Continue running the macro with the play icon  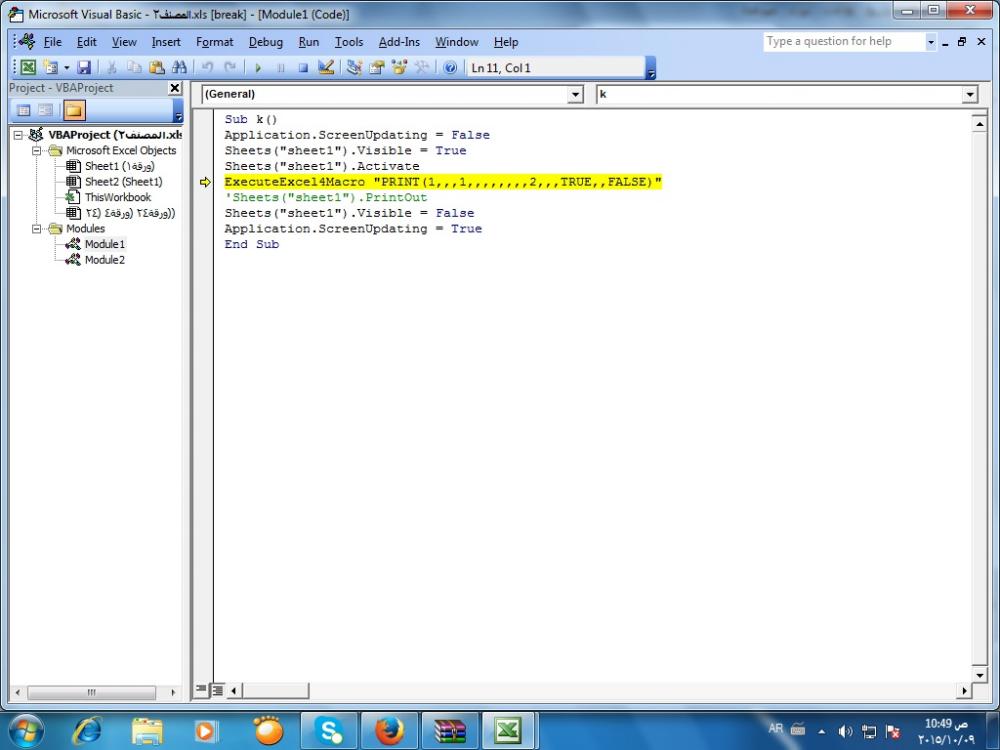click(x=258, y=67)
